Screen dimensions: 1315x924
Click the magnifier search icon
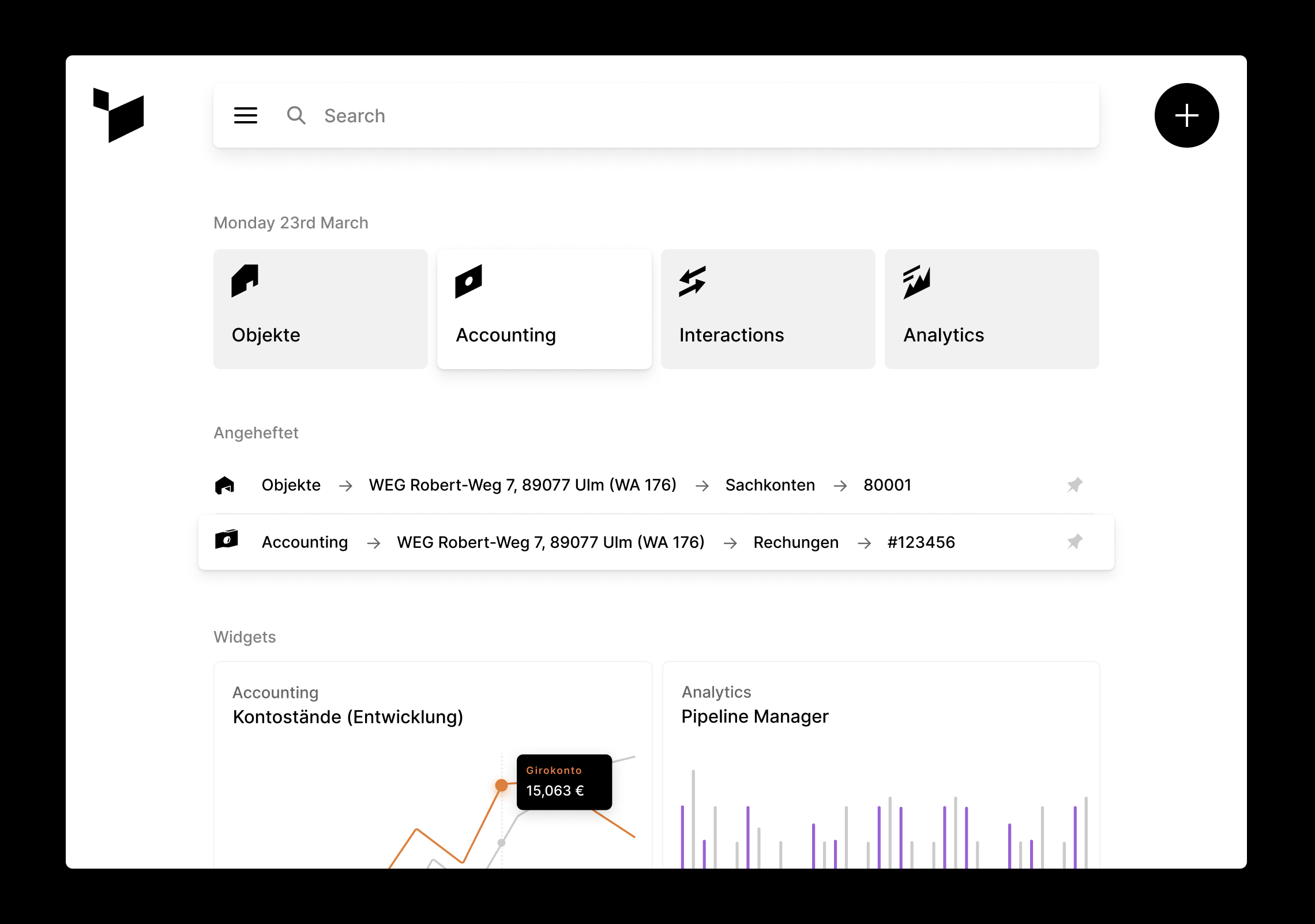click(x=296, y=115)
